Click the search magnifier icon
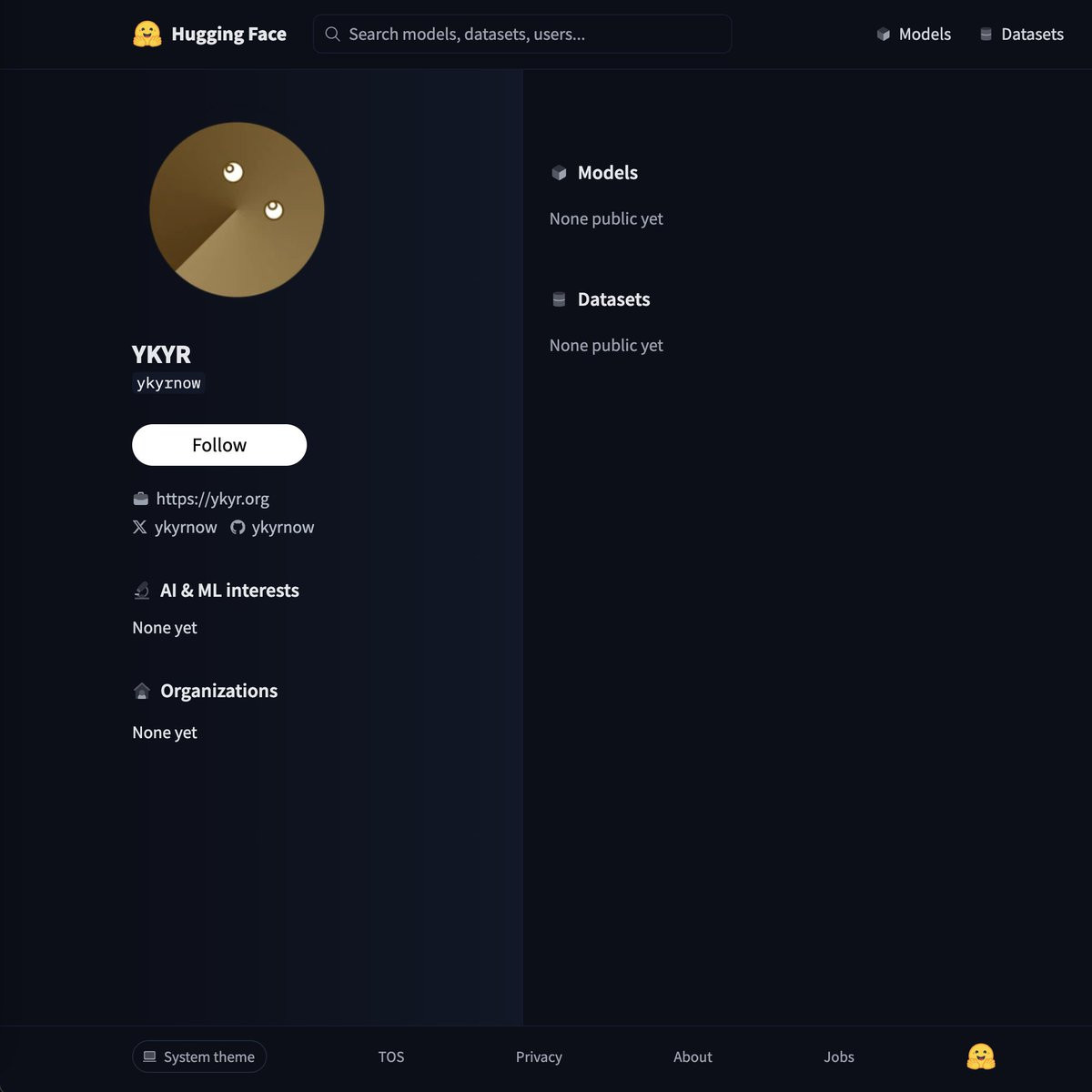 pos(332,34)
